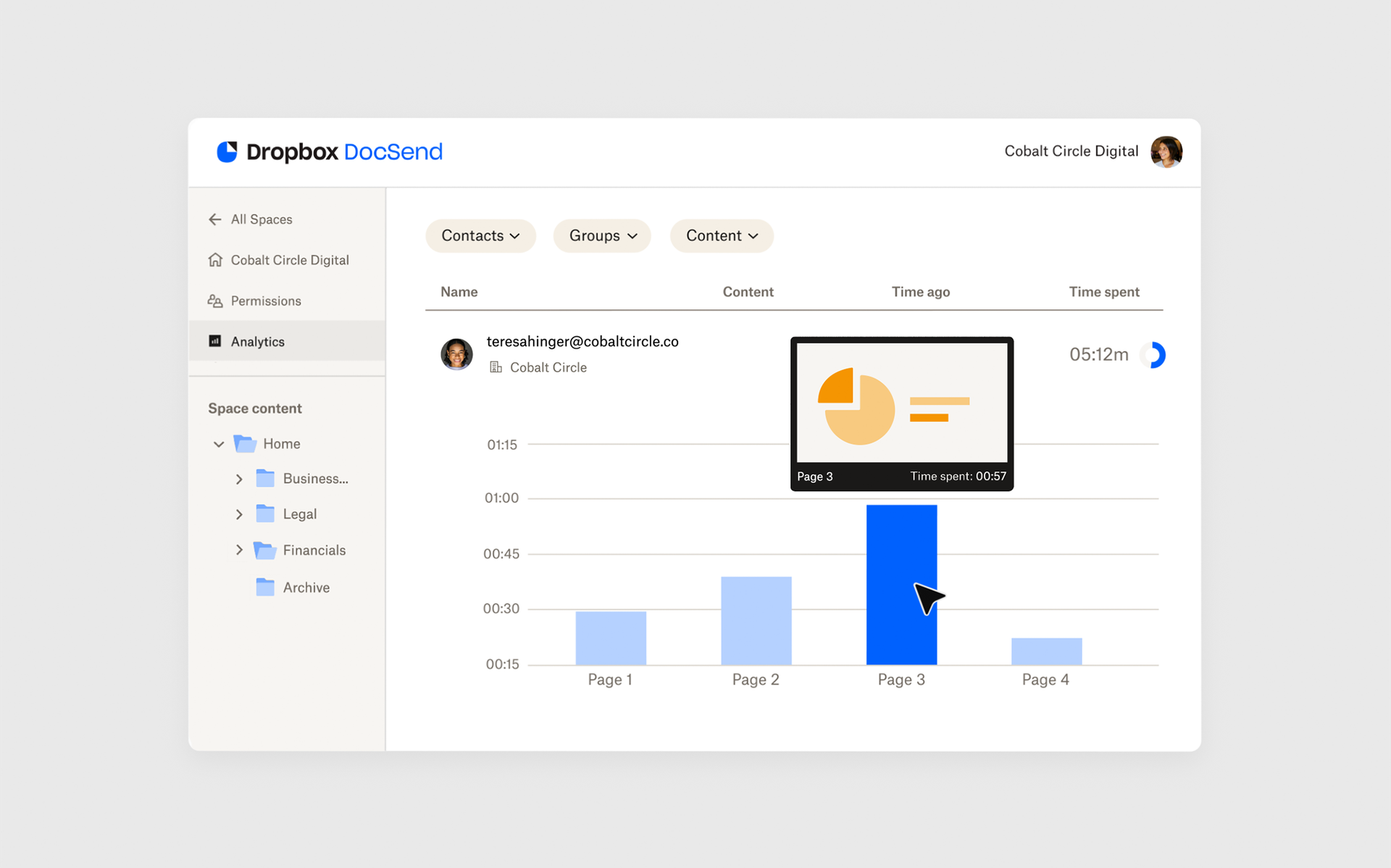1391x868 pixels.
Task: Click Teresa's avatar in the visitor row
Action: pyautogui.click(x=456, y=354)
